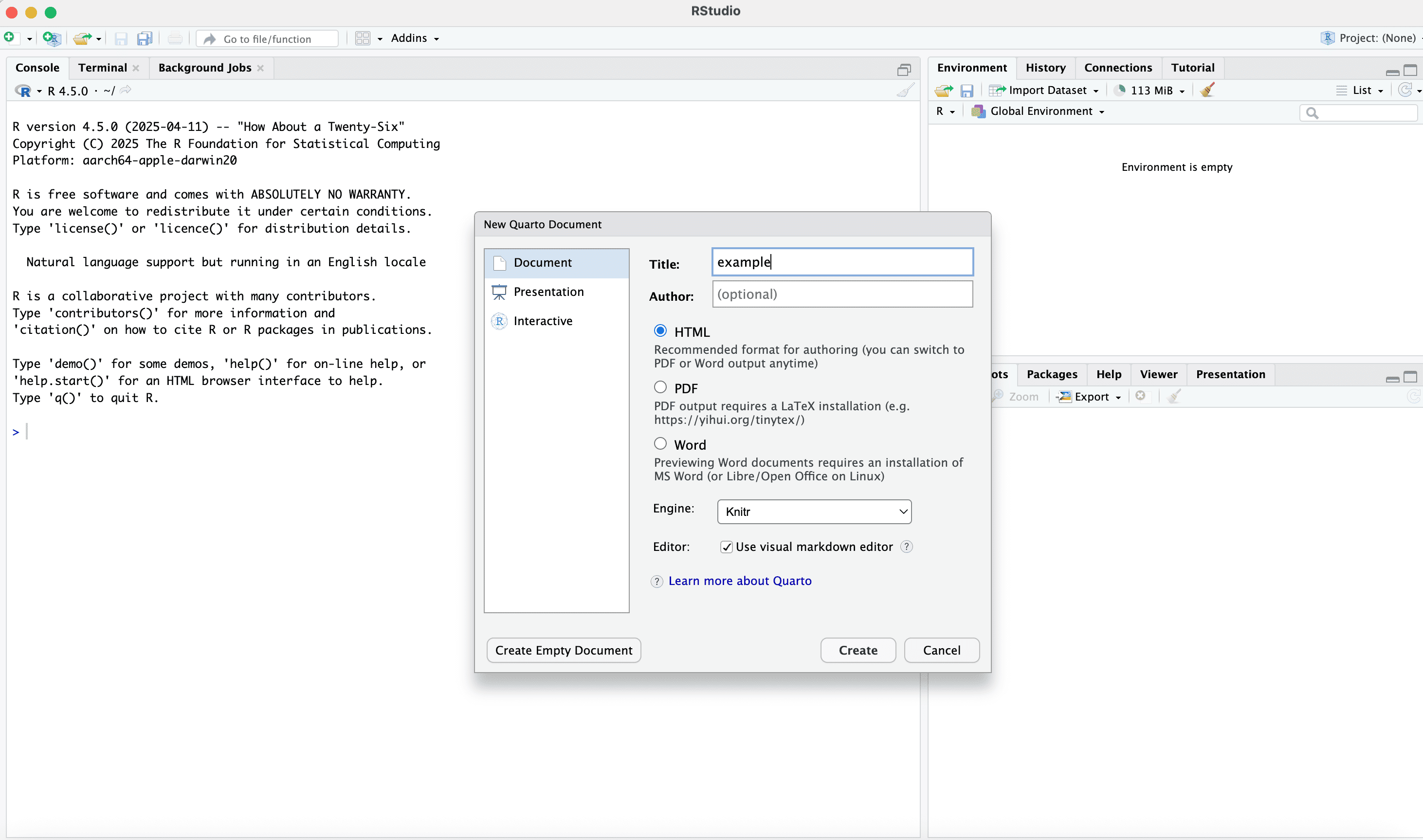Open the Addins dropdown menu

click(414, 38)
